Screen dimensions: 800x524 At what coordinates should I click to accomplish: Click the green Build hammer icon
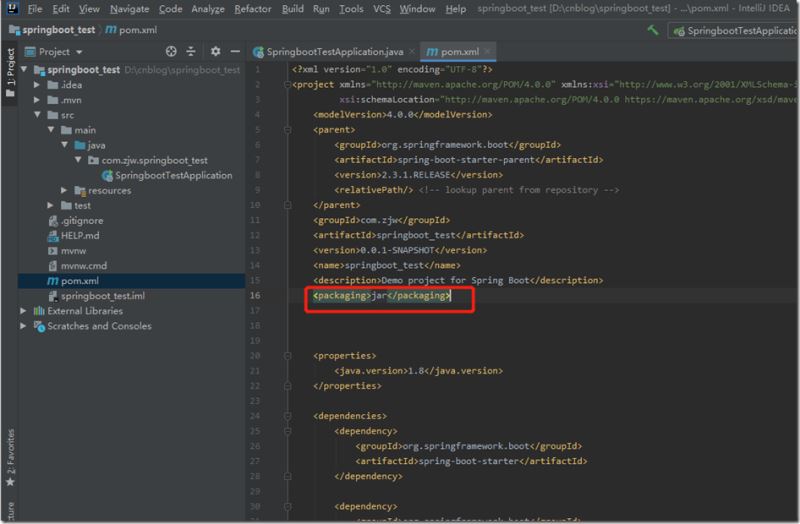(653, 31)
